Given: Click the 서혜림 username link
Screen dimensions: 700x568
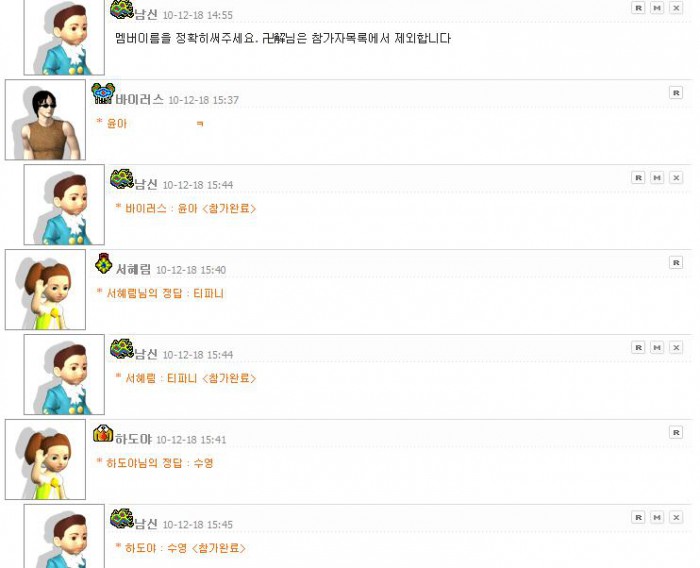Looking at the screenshot, I should click(x=133, y=270).
